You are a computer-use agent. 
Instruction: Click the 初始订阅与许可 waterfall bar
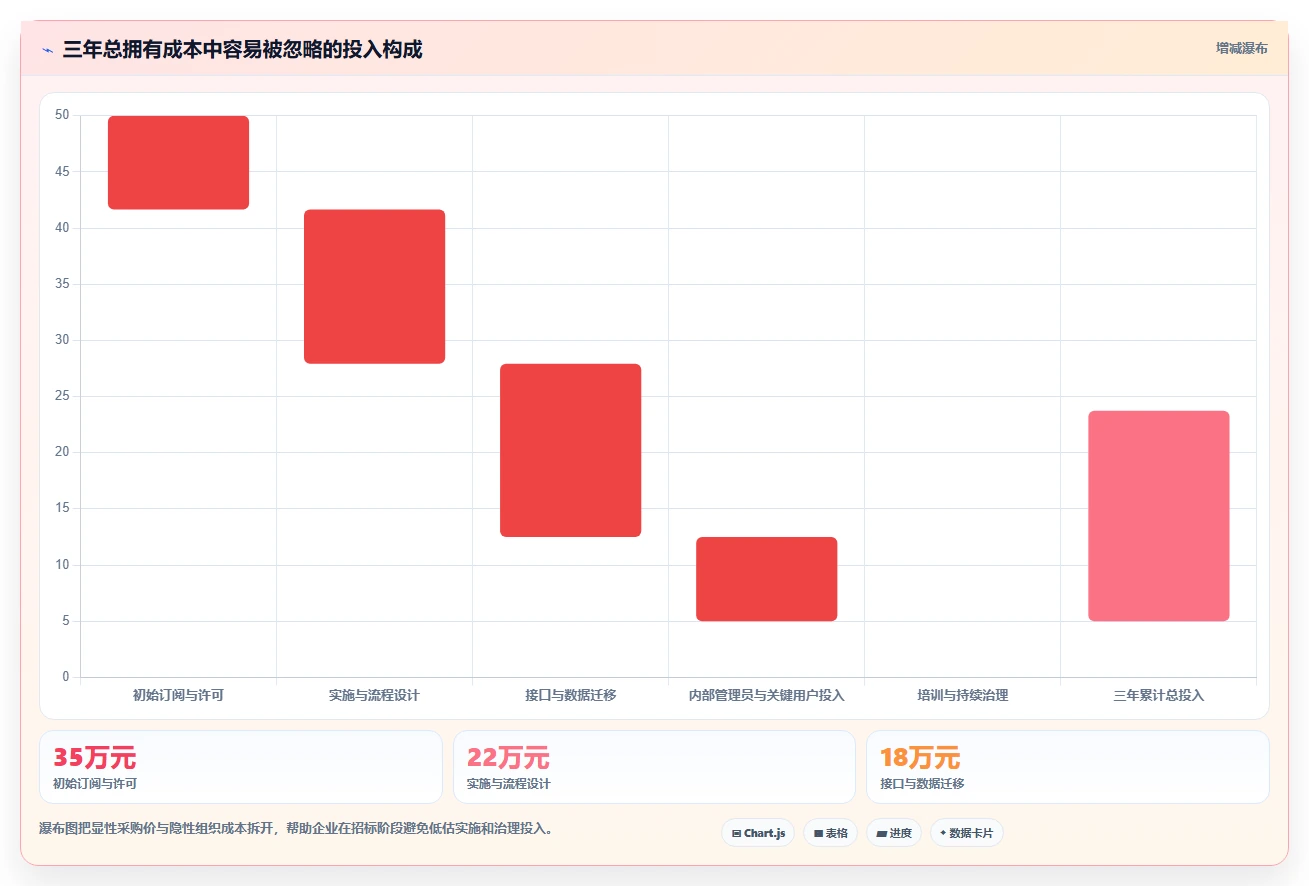[x=179, y=162]
